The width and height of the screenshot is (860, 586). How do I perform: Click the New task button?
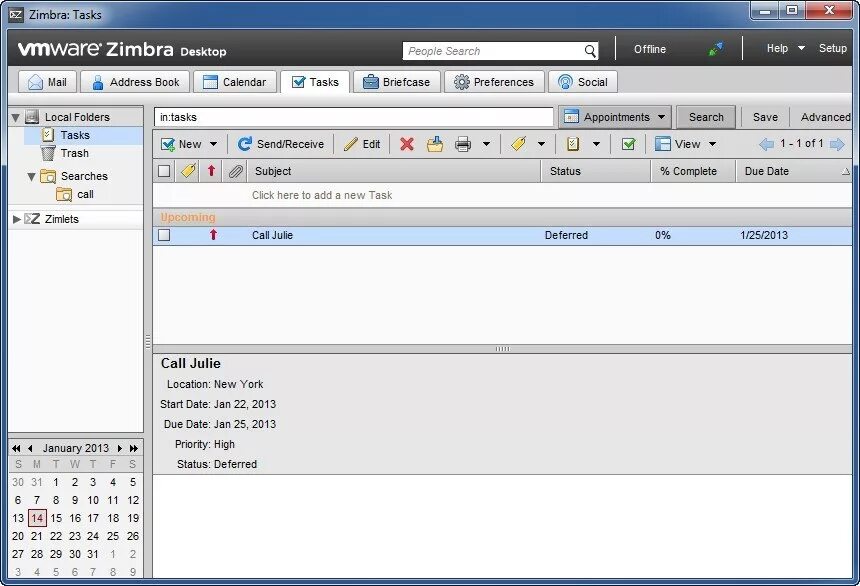pyautogui.click(x=182, y=144)
